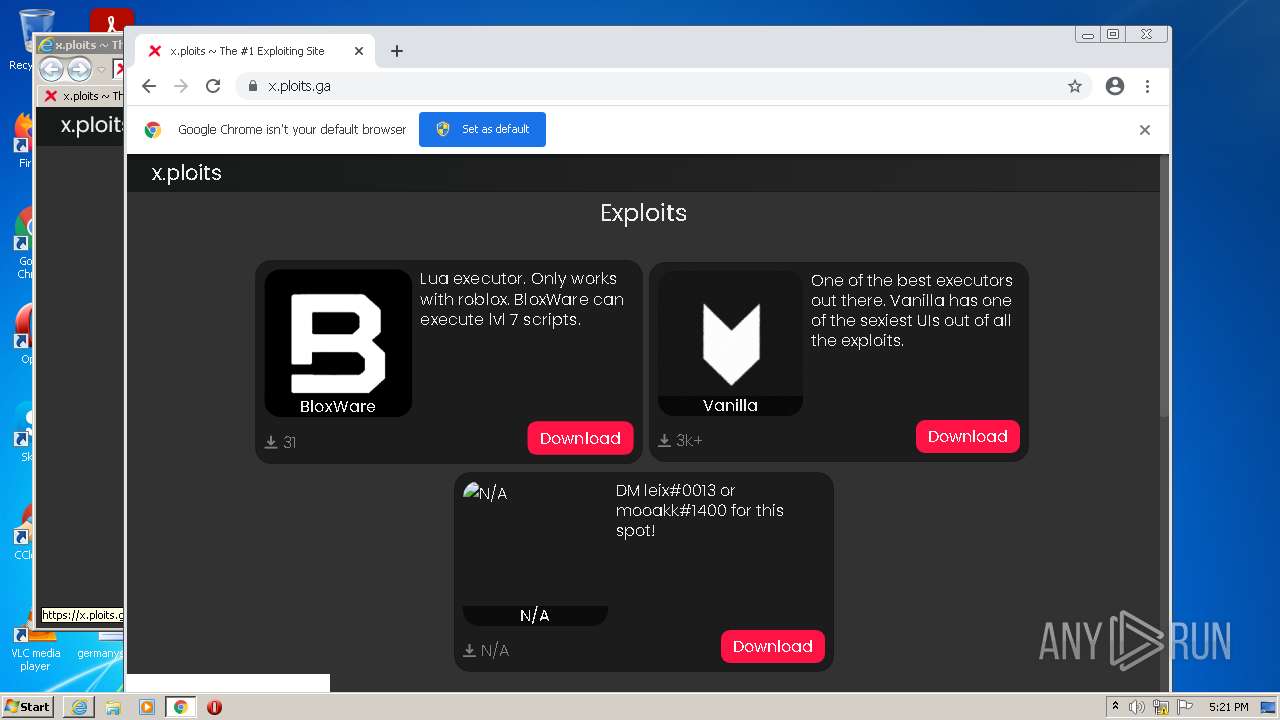Image resolution: width=1280 pixels, height=720 pixels.
Task: Open the Start menu
Action: [x=27, y=707]
